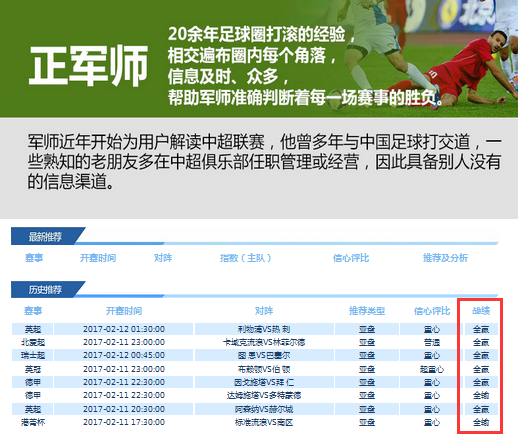The image size is (518, 437).
Task: Click the 港菁杯 league cell
Action: [33, 422]
